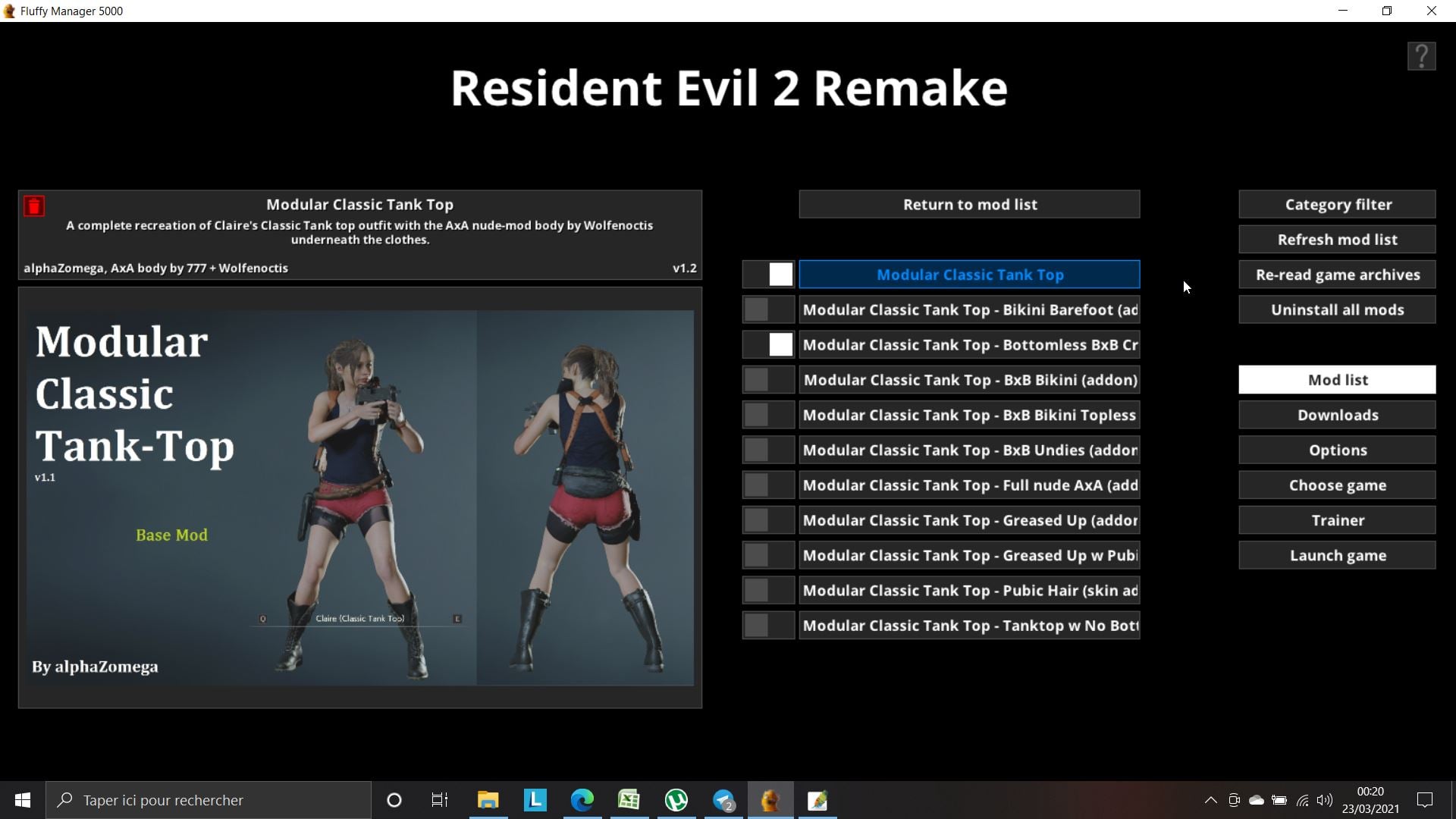Viewport: 1456px width, 819px height.
Task: Click Re-read game archives
Action: coord(1337,275)
